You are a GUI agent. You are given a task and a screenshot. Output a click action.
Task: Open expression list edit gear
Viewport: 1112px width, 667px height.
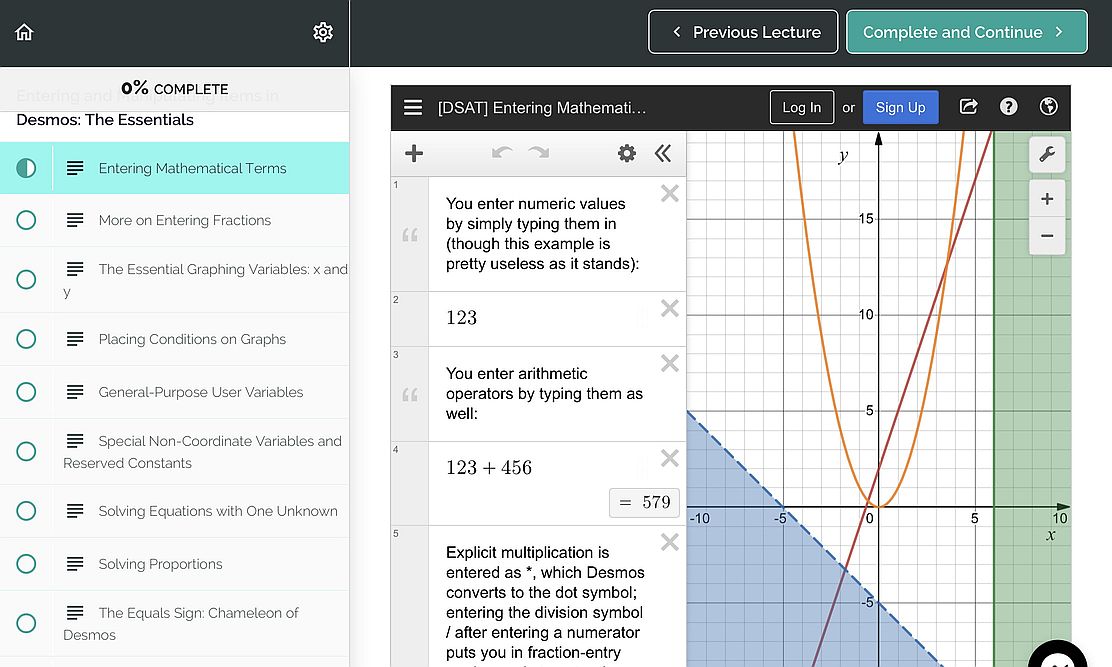point(627,153)
